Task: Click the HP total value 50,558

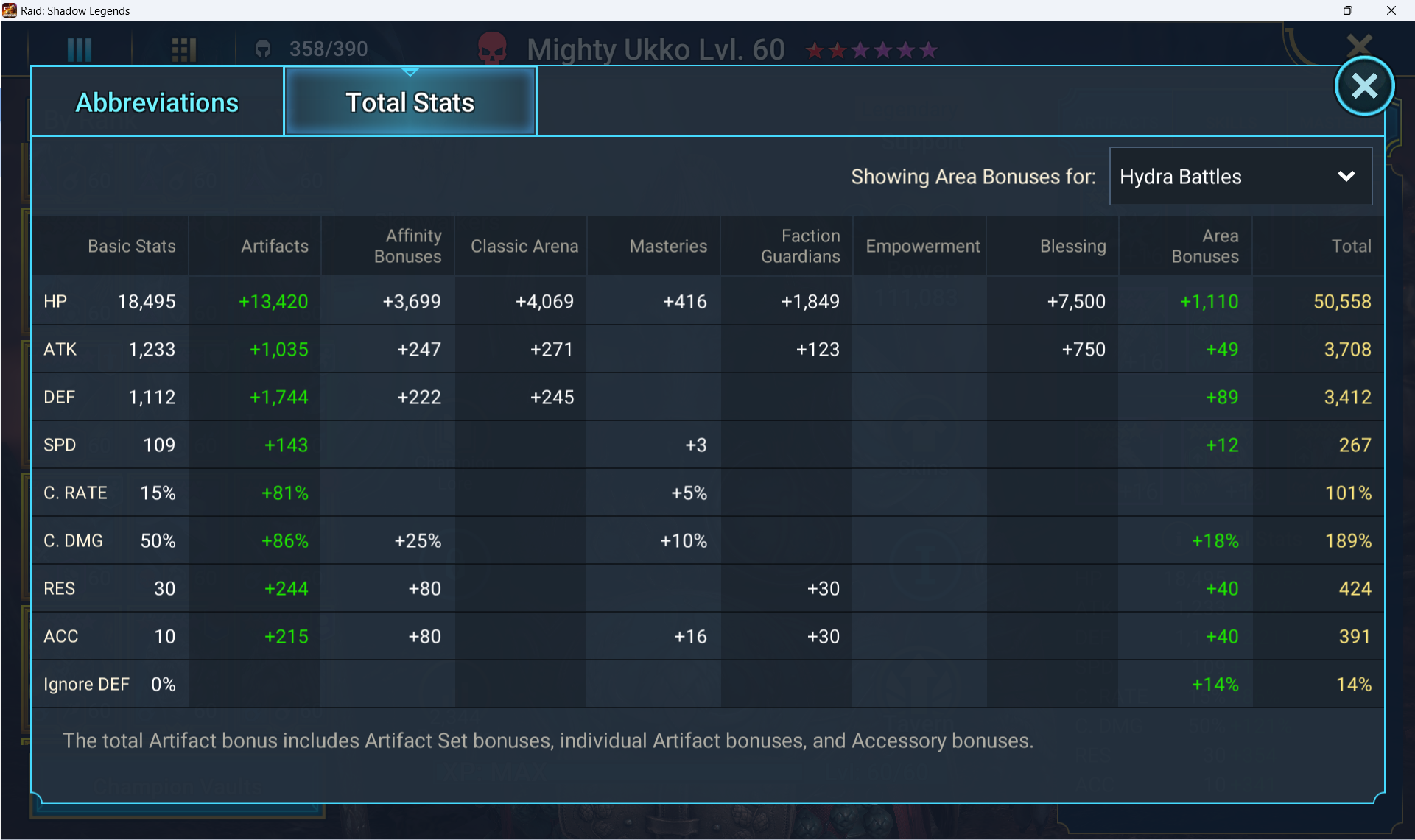Action: tap(1342, 301)
